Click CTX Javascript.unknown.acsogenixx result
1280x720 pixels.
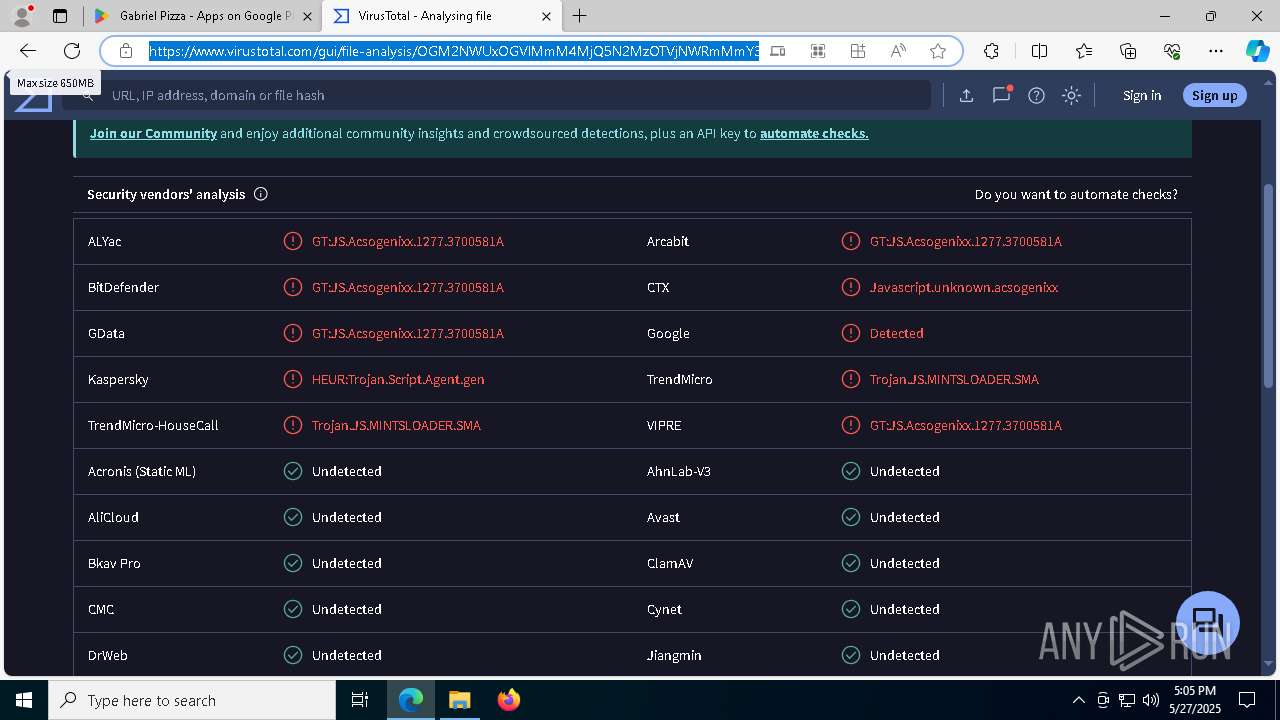(964, 287)
